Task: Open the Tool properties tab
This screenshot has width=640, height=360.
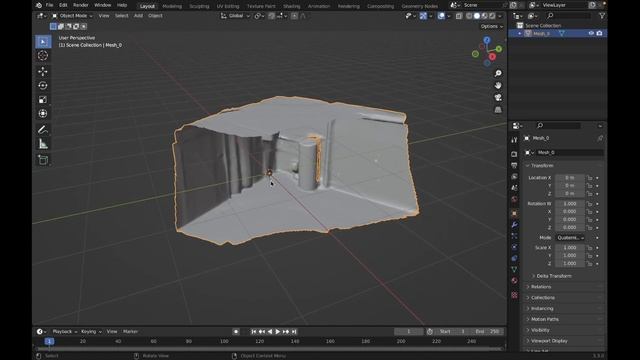Action: point(514,140)
